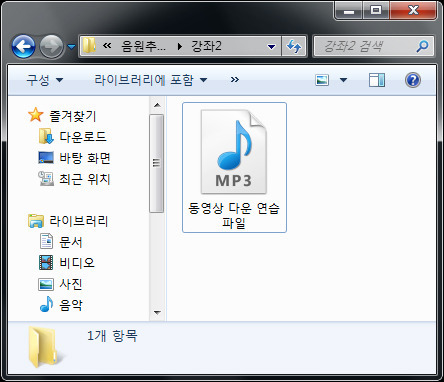This screenshot has height=382, width=444.
Task: Click the 음악 music note icon
Action: pyautogui.click(x=46, y=304)
